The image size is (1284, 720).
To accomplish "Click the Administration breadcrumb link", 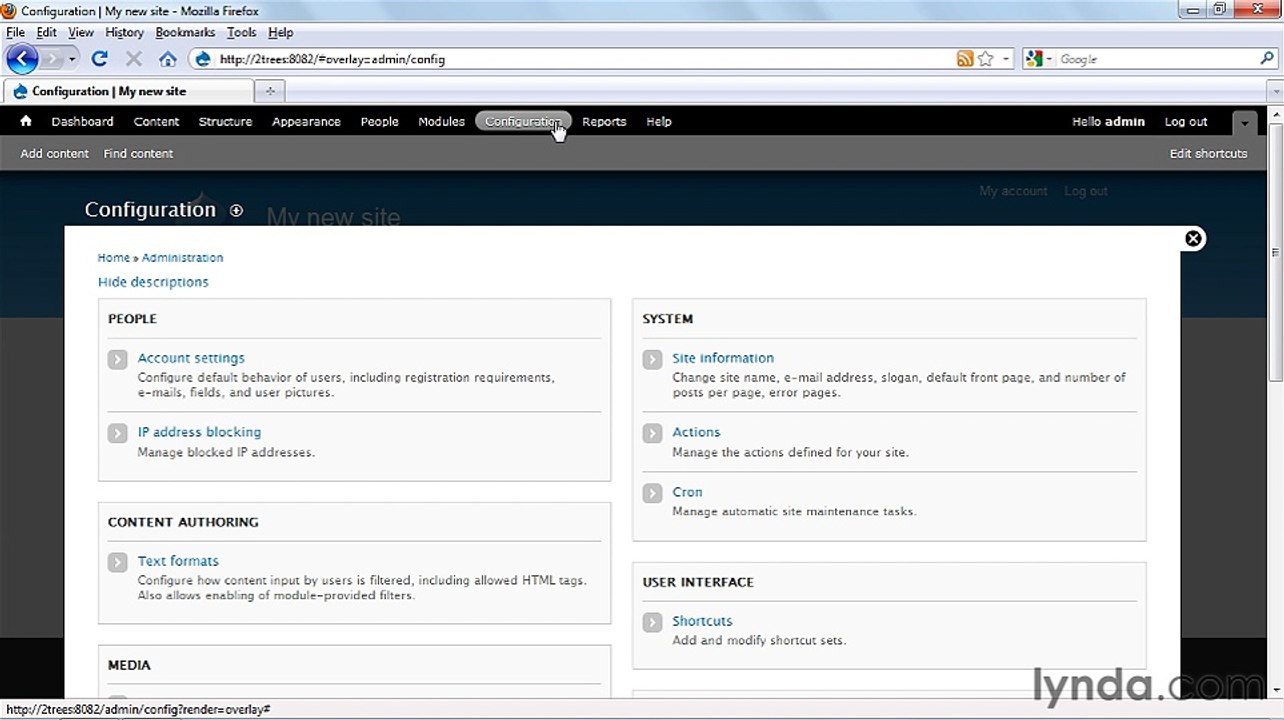I will coord(182,257).
